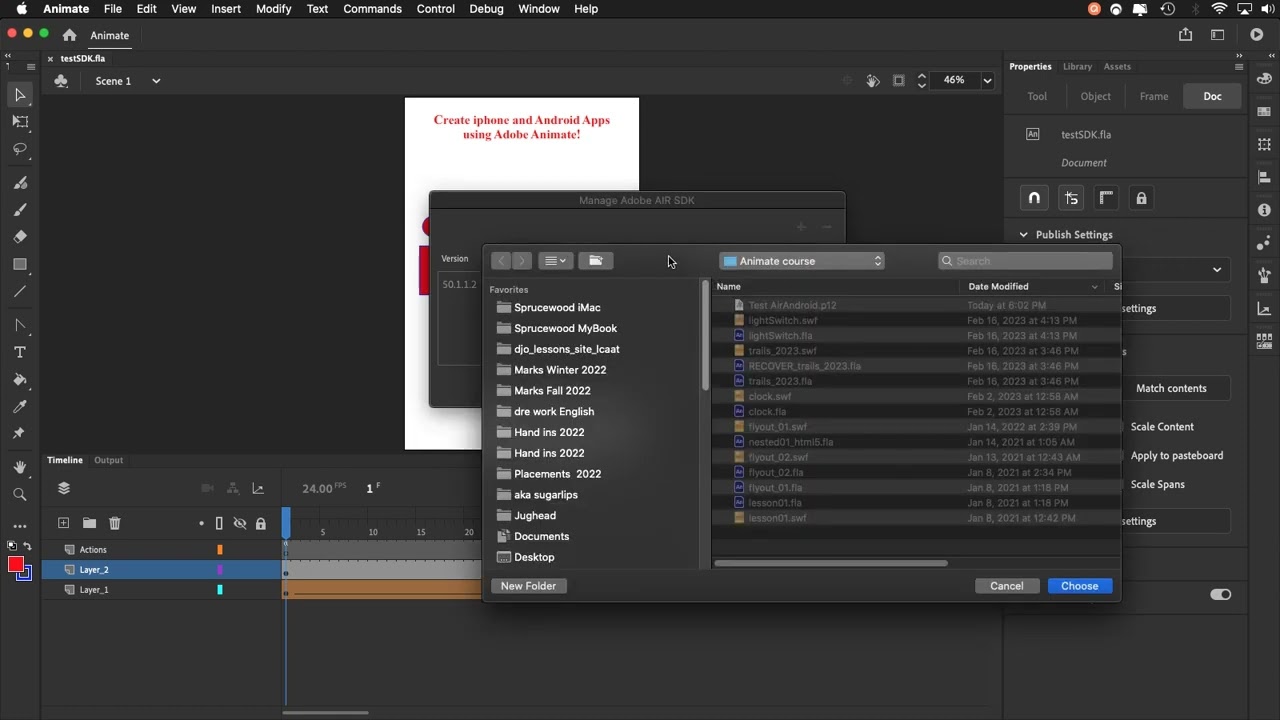
Task: Collapse the Publish Settings section
Action: pos(1023,235)
